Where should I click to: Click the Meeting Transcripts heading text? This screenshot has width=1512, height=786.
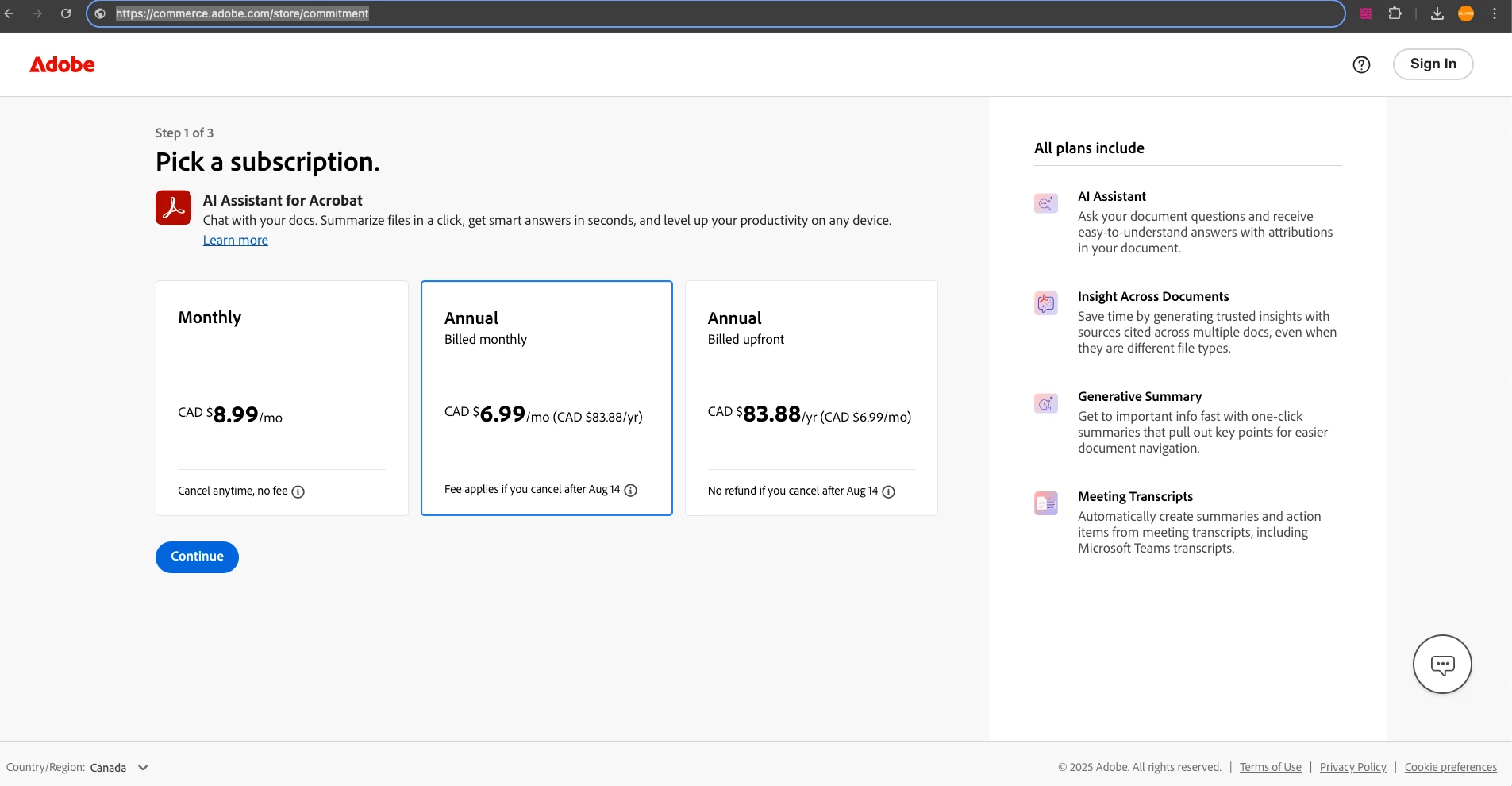tap(1135, 496)
